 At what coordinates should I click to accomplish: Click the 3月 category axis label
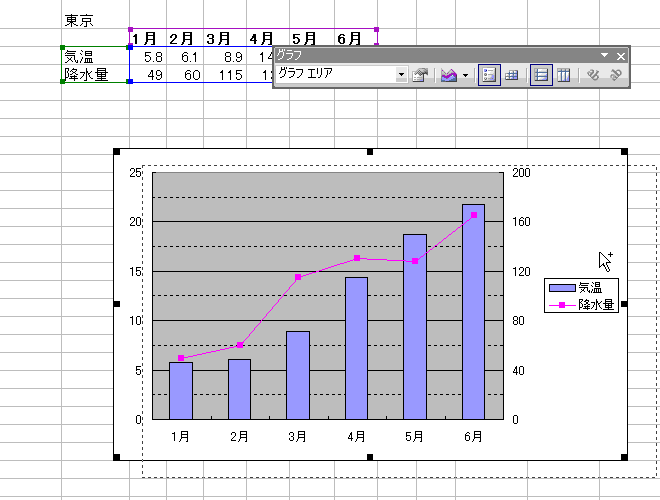click(298, 436)
